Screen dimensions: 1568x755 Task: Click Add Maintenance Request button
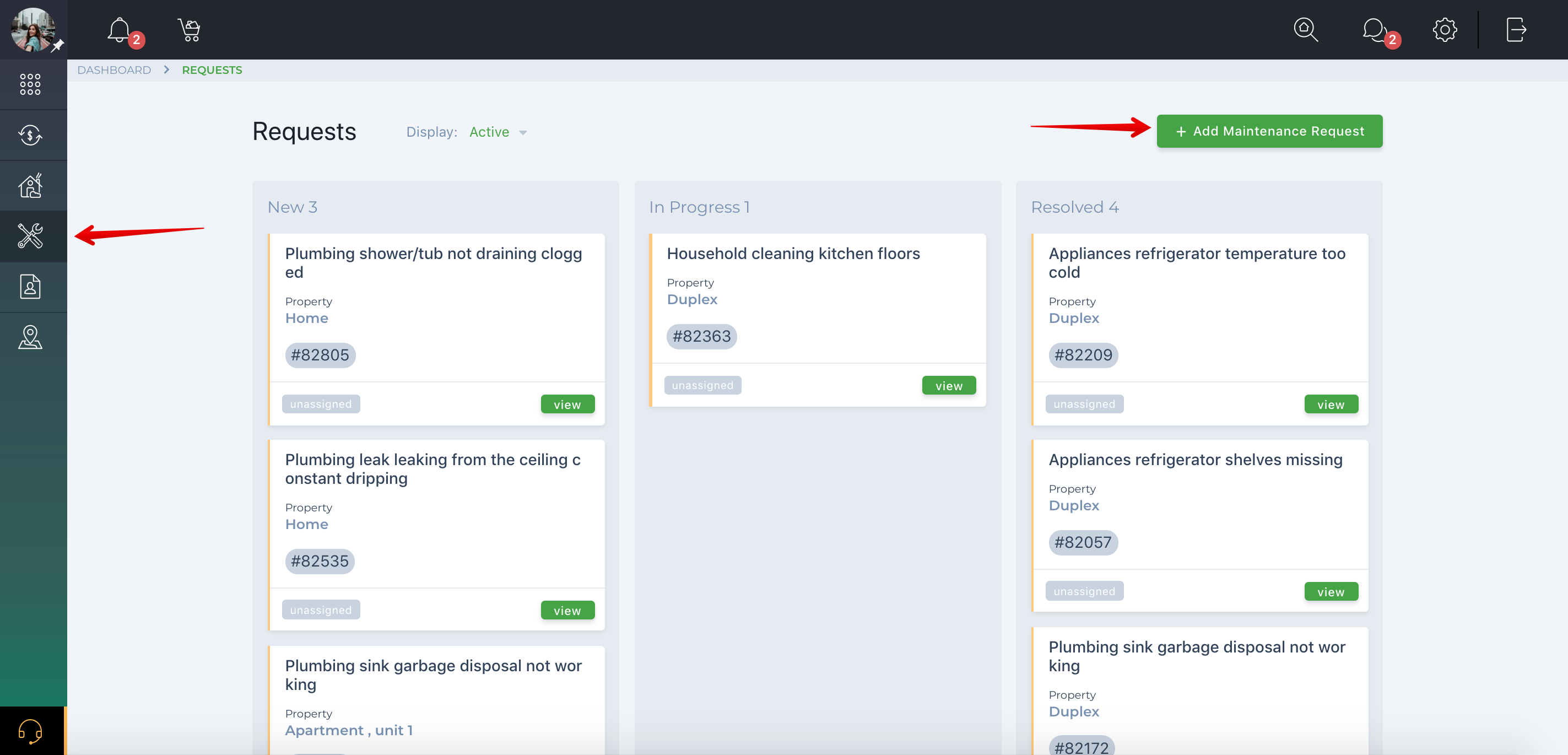point(1269,131)
